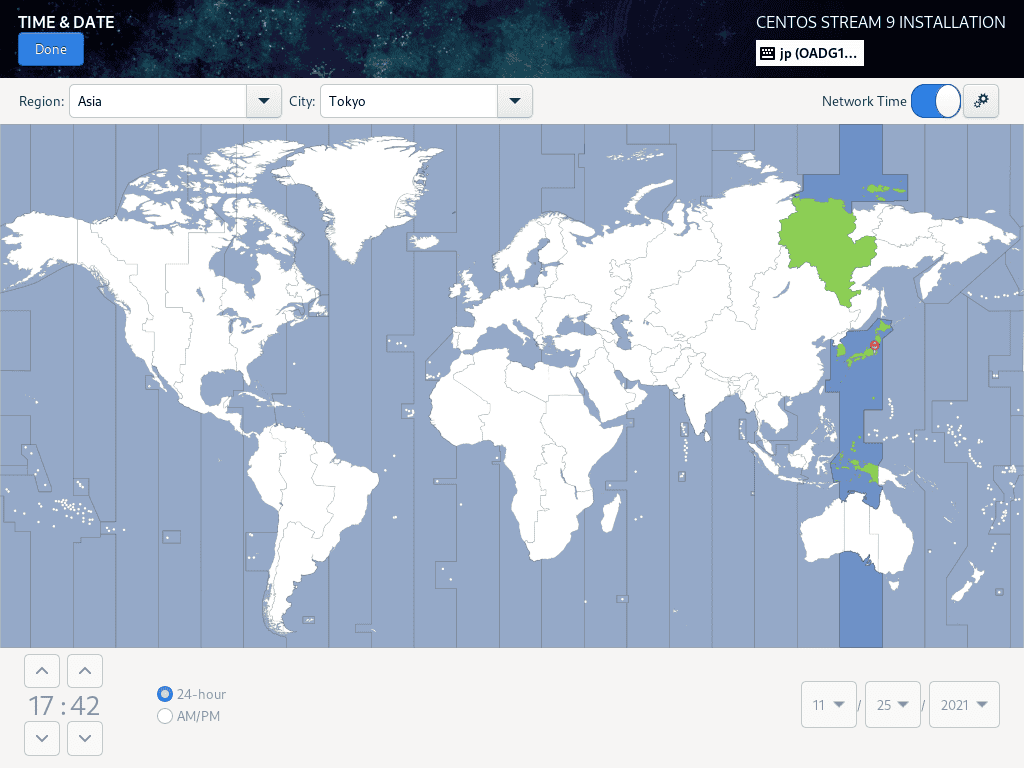Viewport: 1024px width, 768px height.
Task: Increase the hours with up arrow
Action: 42,671
